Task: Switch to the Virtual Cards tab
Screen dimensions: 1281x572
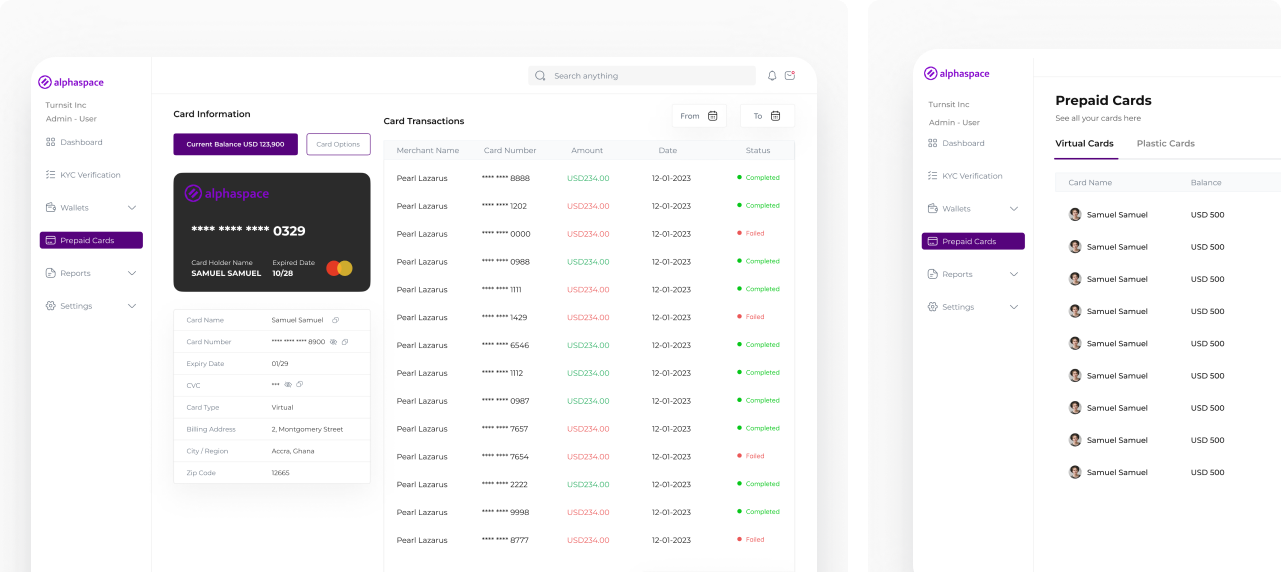Action: (x=1085, y=143)
